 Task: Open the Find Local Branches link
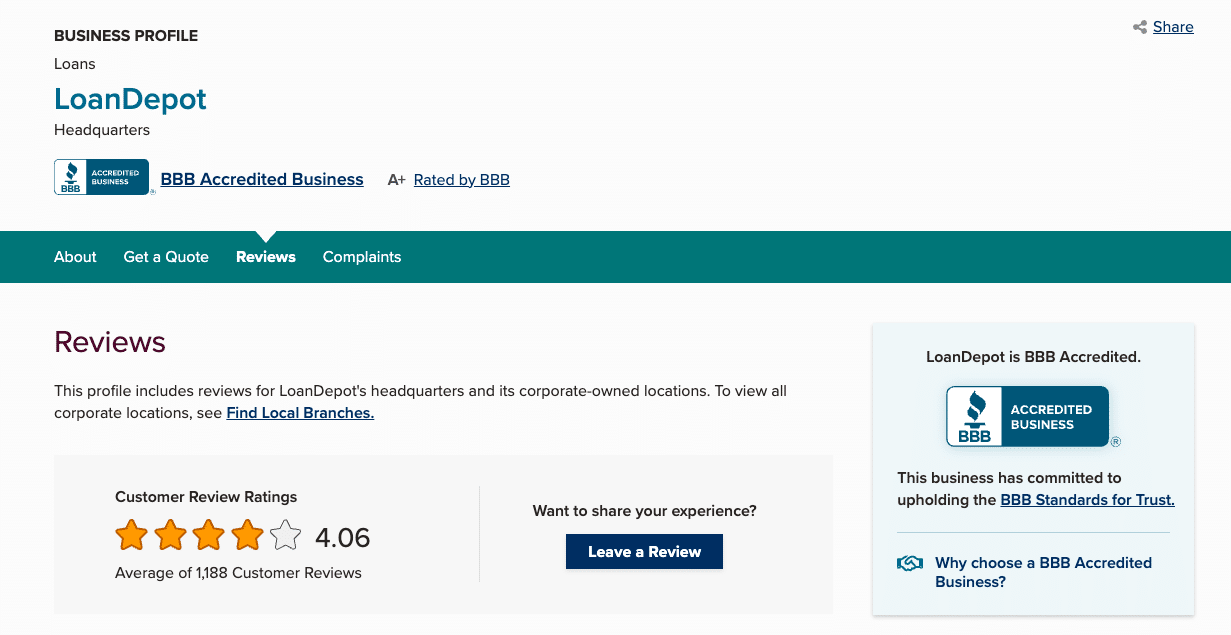300,413
